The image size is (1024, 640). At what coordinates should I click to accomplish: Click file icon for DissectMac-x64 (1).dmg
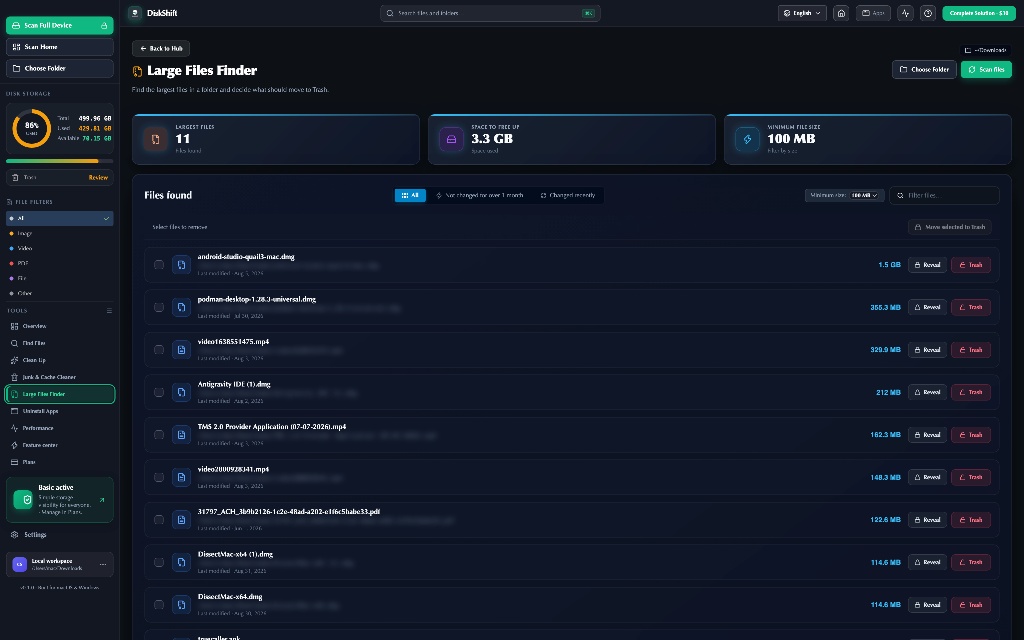182,562
